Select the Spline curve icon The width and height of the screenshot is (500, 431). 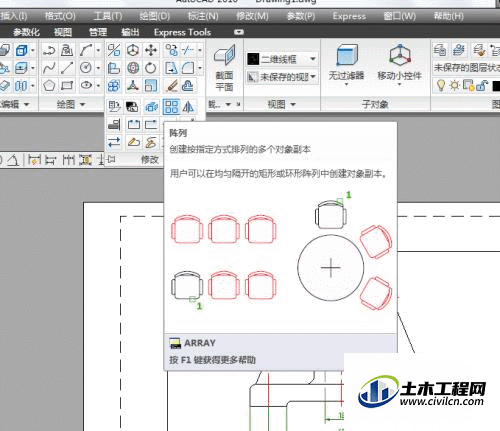pos(49,68)
